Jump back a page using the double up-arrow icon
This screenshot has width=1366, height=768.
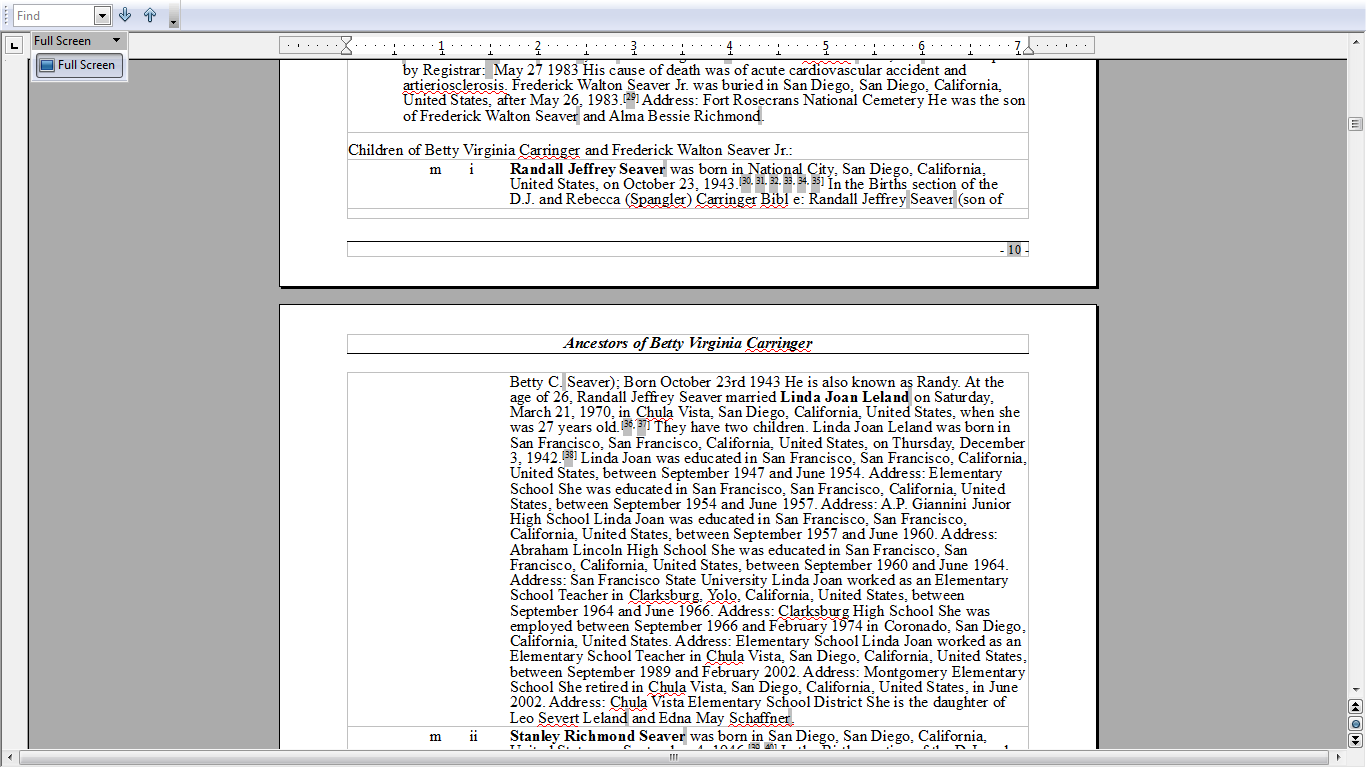pos(1355,706)
